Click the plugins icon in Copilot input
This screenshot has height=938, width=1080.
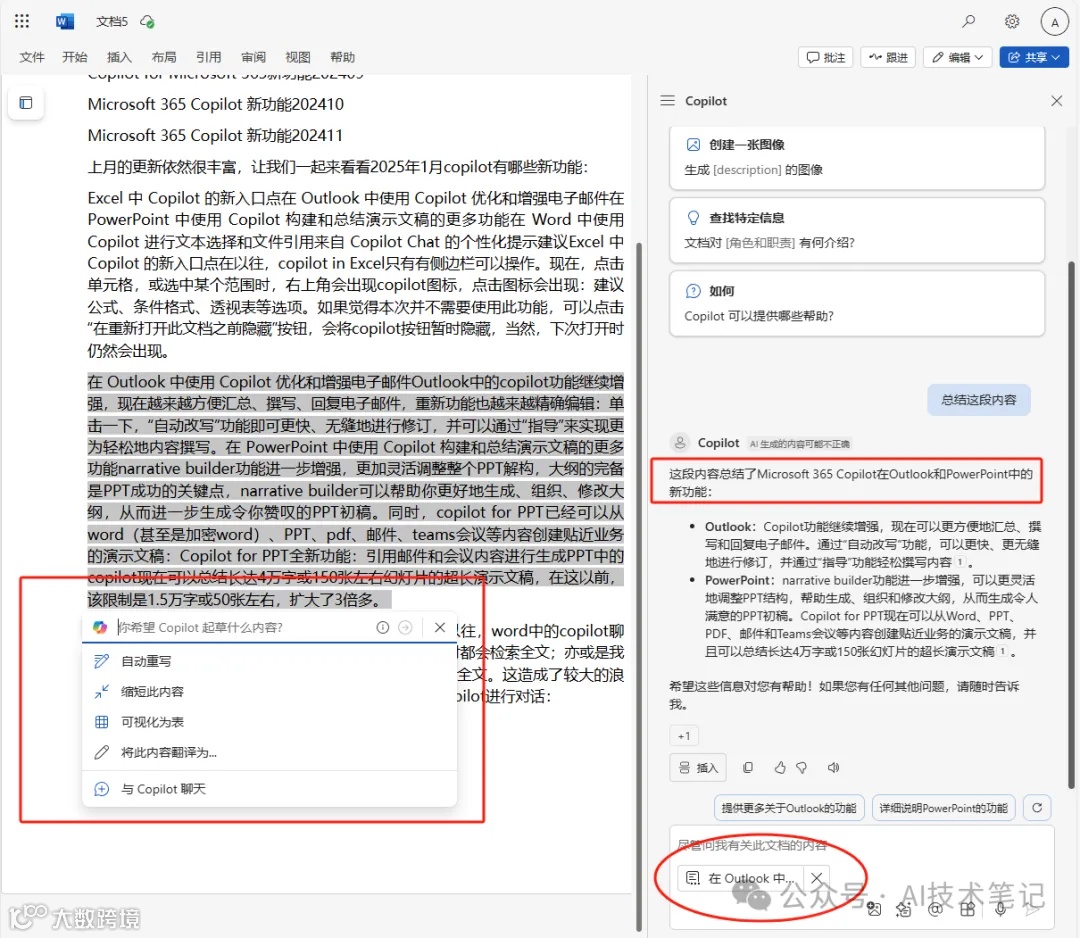pos(968,909)
